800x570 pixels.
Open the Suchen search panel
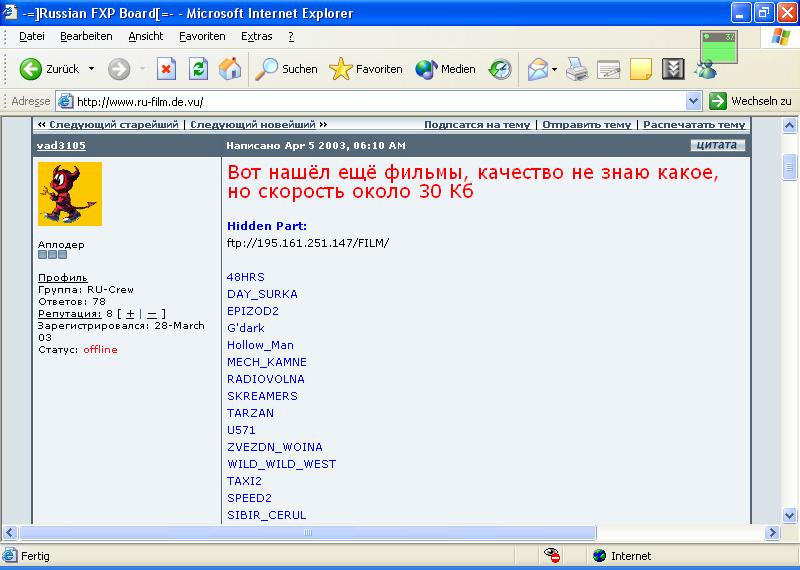[286, 69]
